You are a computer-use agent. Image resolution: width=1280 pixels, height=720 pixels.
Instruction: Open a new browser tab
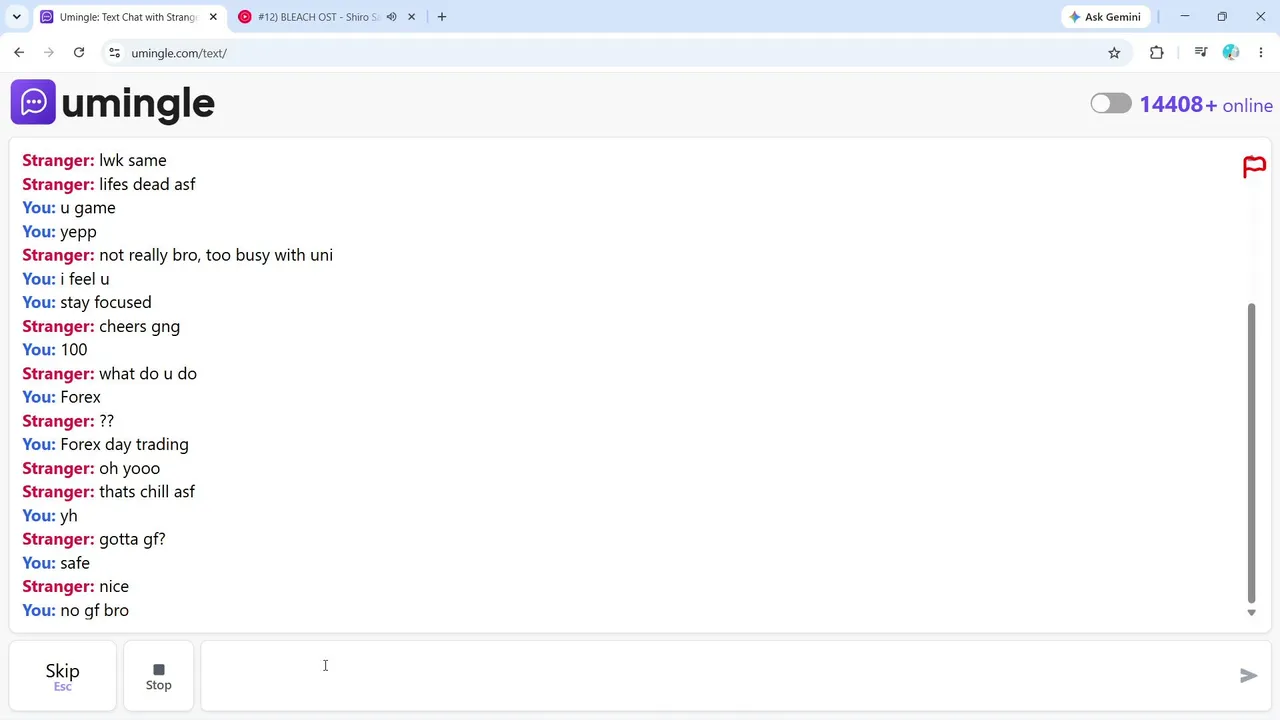tap(442, 17)
